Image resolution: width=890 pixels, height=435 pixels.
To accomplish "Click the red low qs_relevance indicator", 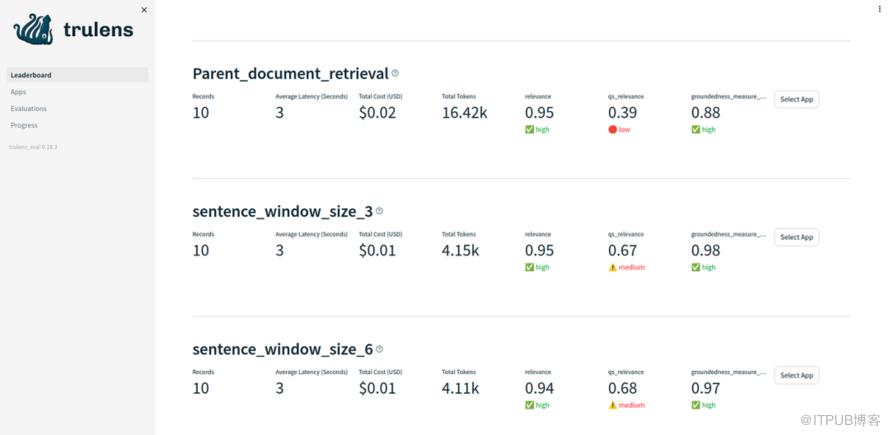I will point(612,129).
